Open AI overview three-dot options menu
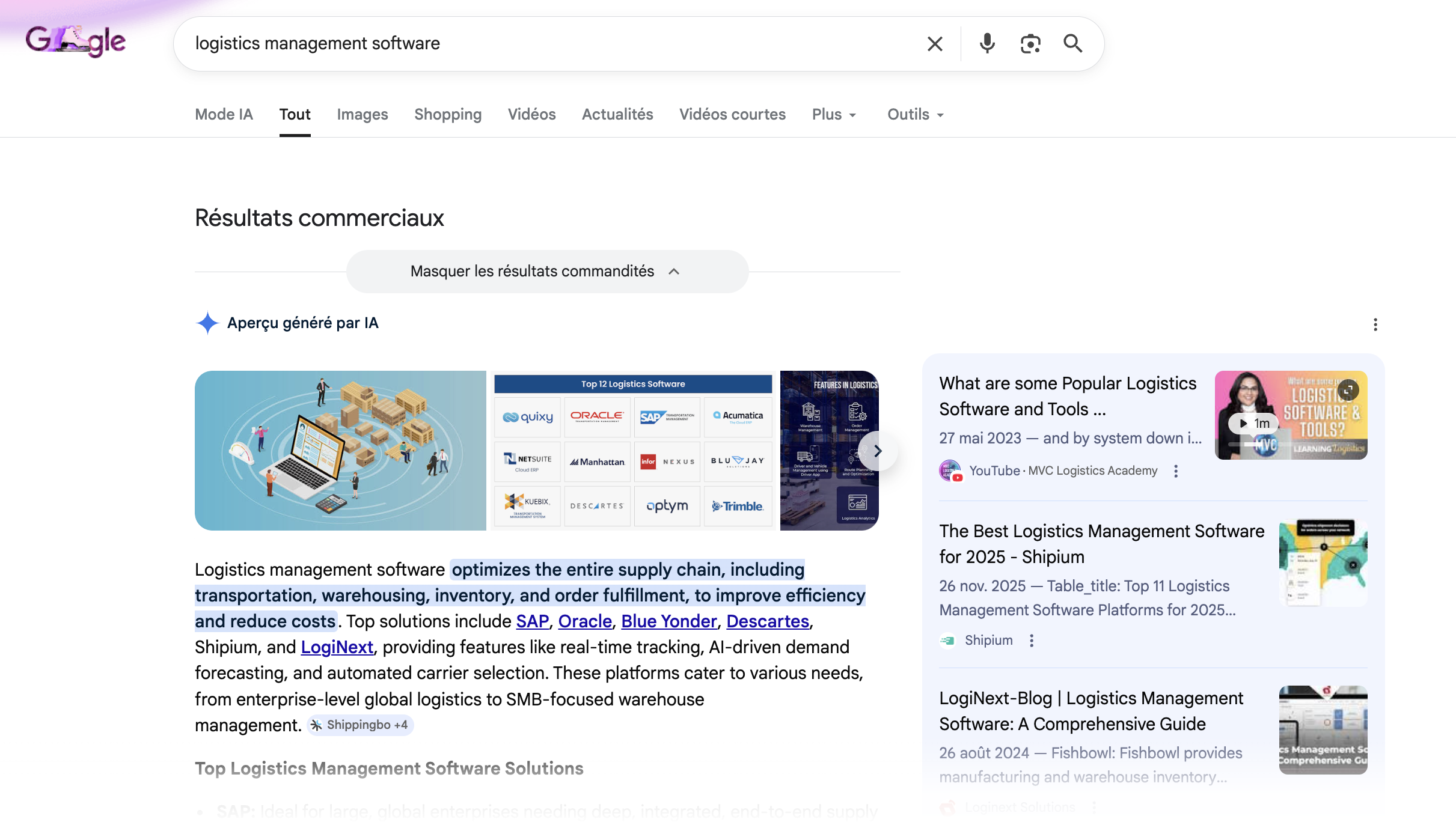Screen dimensions: 1456x822 click(x=1375, y=324)
